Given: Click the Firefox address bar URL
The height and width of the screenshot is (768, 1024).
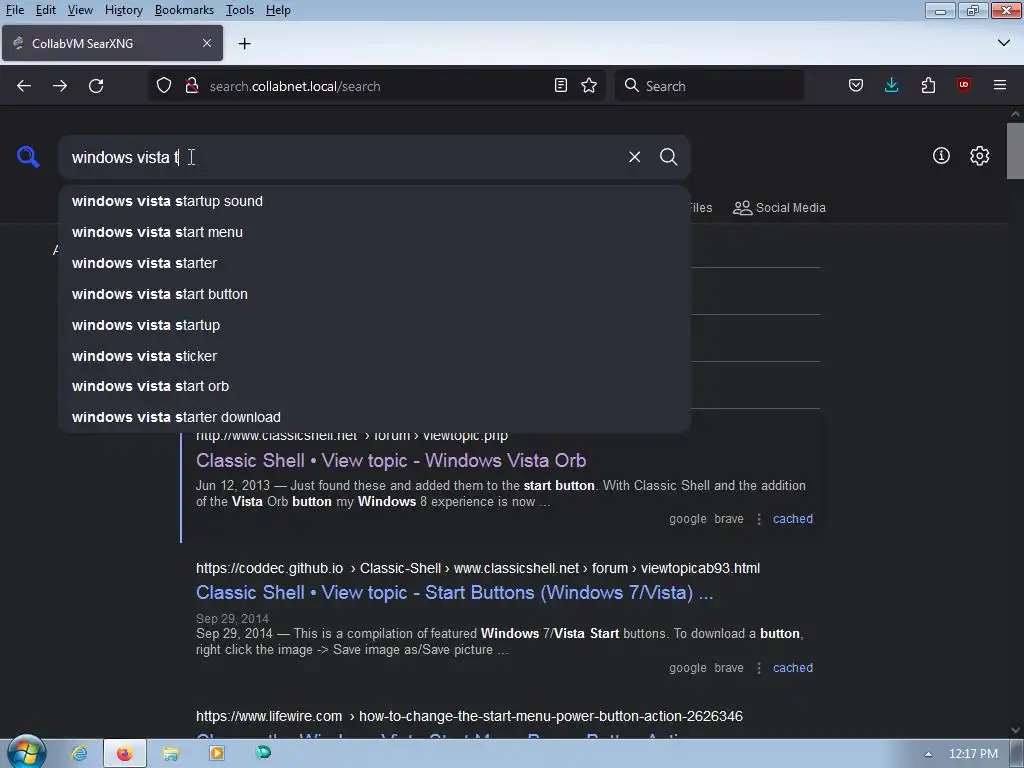Looking at the screenshot, I should point(376,86).
